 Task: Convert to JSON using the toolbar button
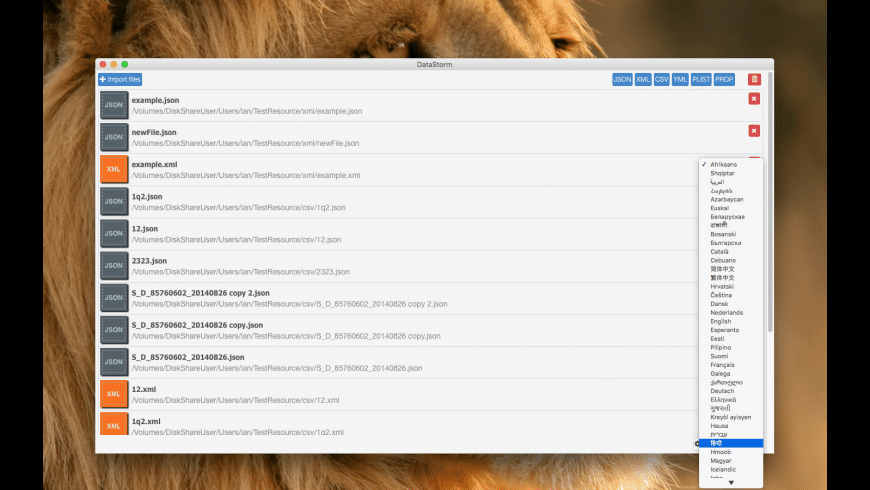pos(622,79)
